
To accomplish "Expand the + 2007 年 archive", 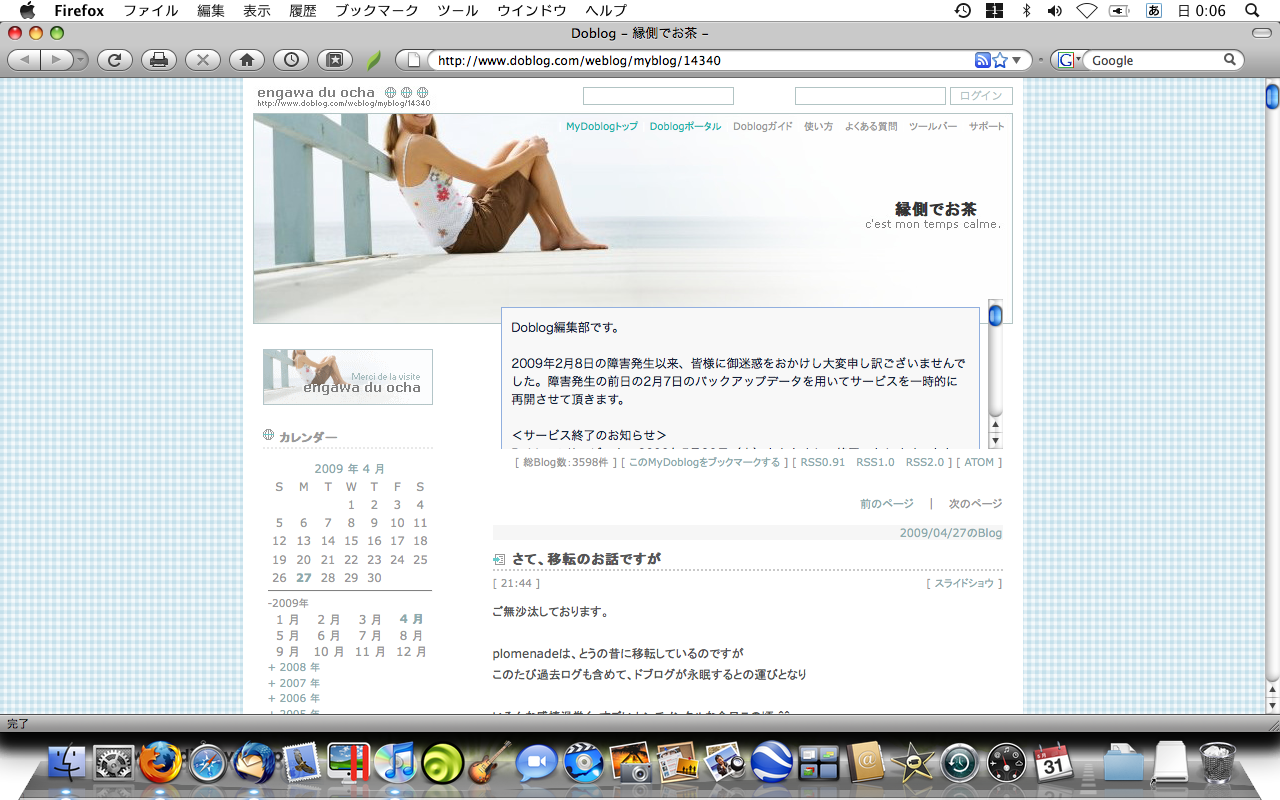I will click(x=294, y=683).
